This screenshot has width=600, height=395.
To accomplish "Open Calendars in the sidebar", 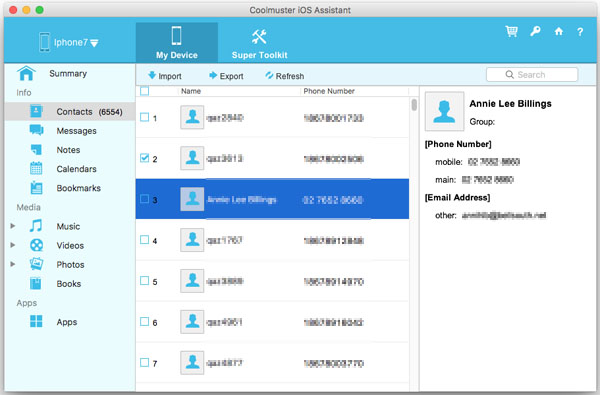I will (x=76, y=169).
